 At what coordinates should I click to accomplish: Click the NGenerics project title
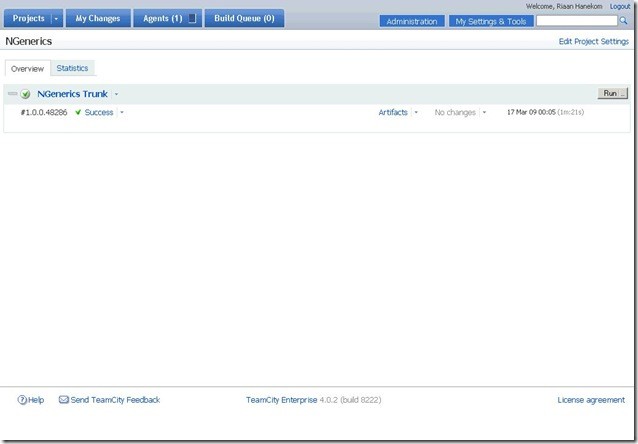(x=28, y=41)
